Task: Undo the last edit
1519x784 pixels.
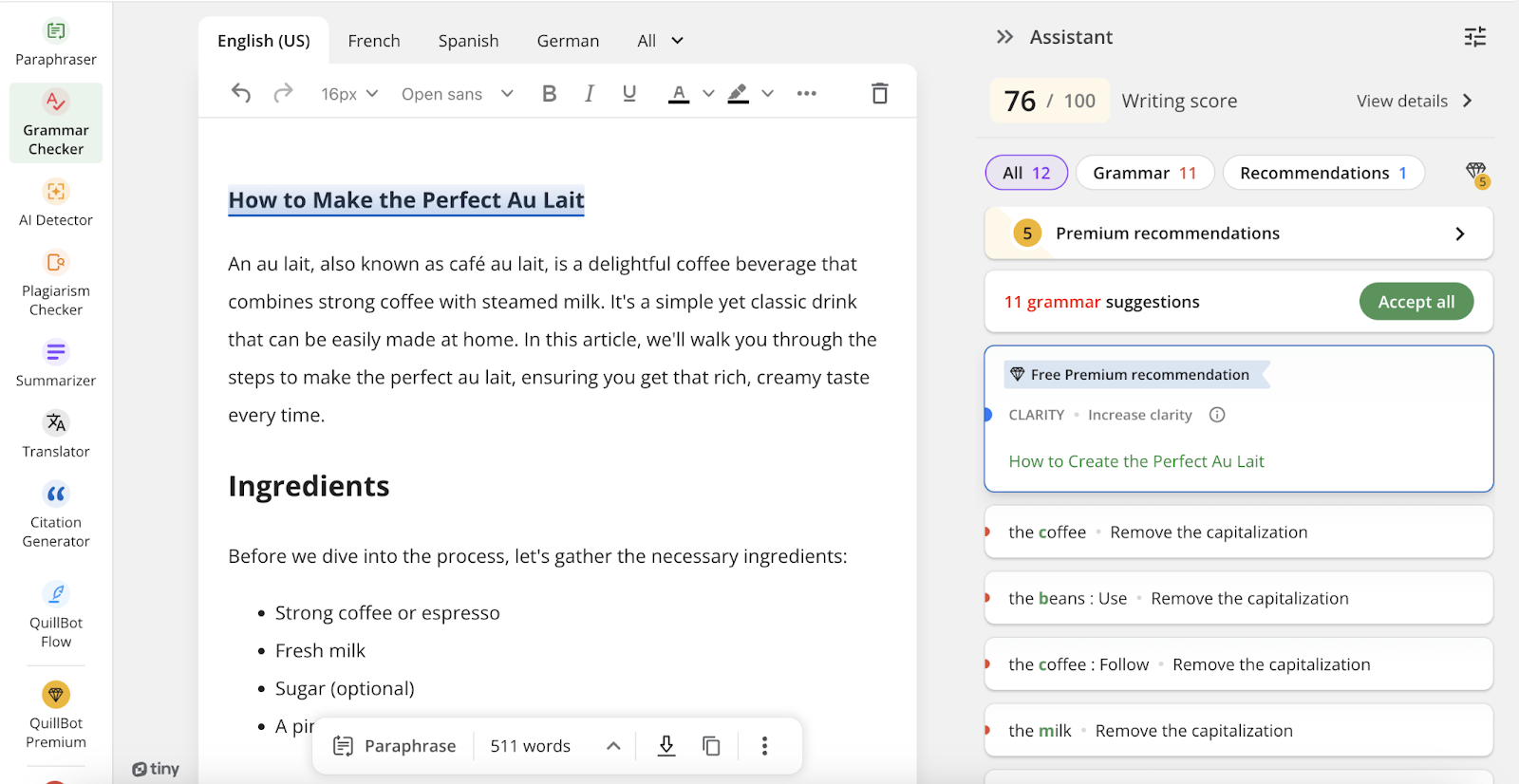Action: tap(241, 93)
